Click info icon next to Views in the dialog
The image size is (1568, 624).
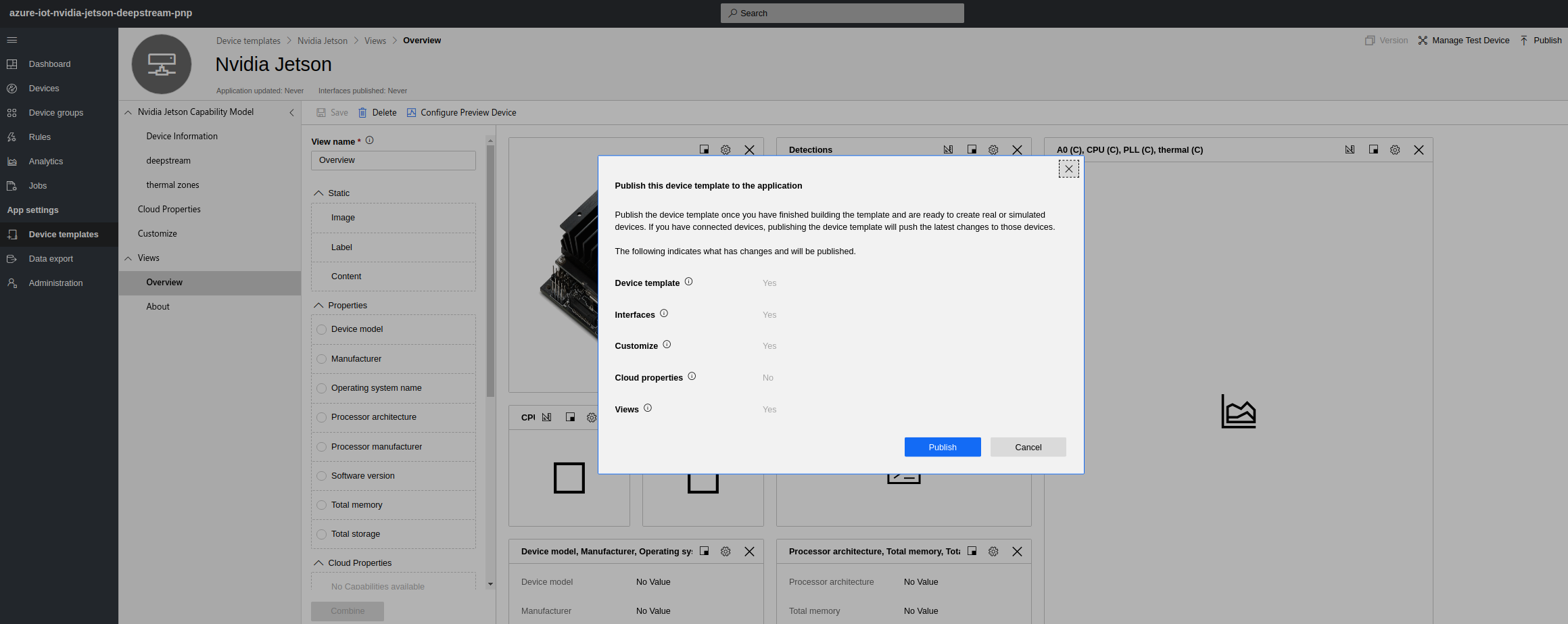(648, 408)
